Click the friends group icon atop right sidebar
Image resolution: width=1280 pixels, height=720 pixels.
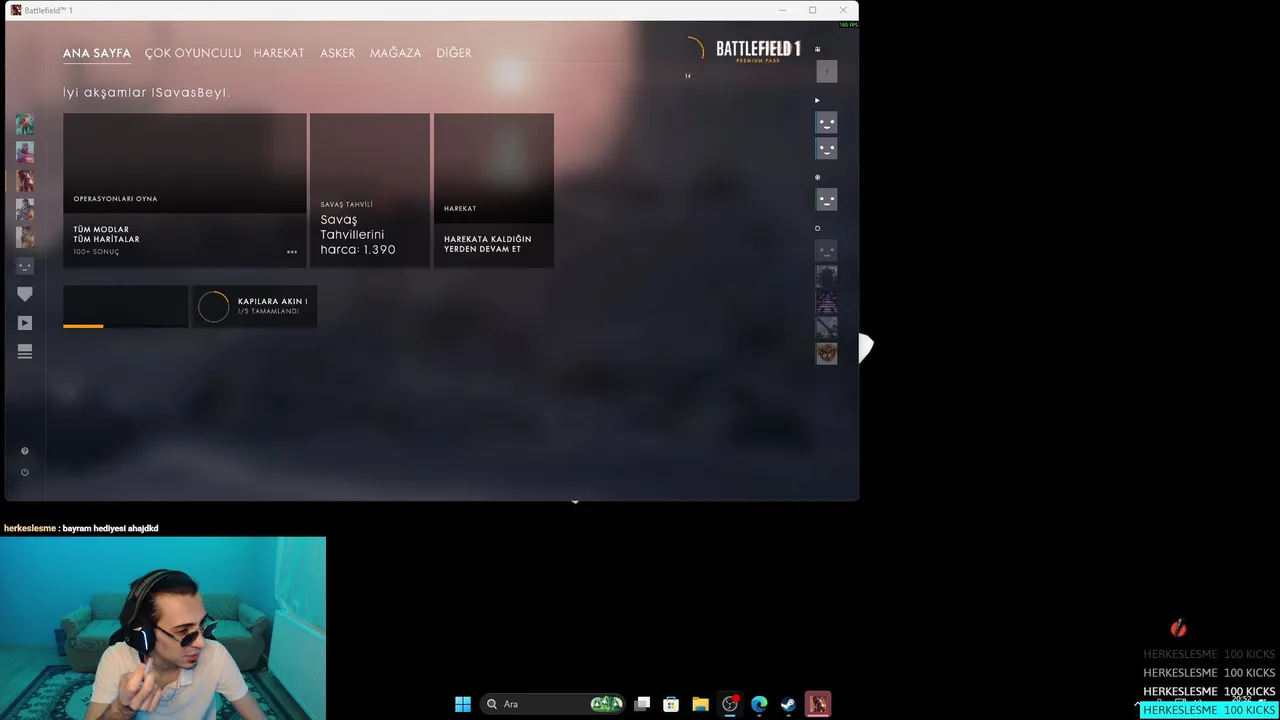pos(817,49)
